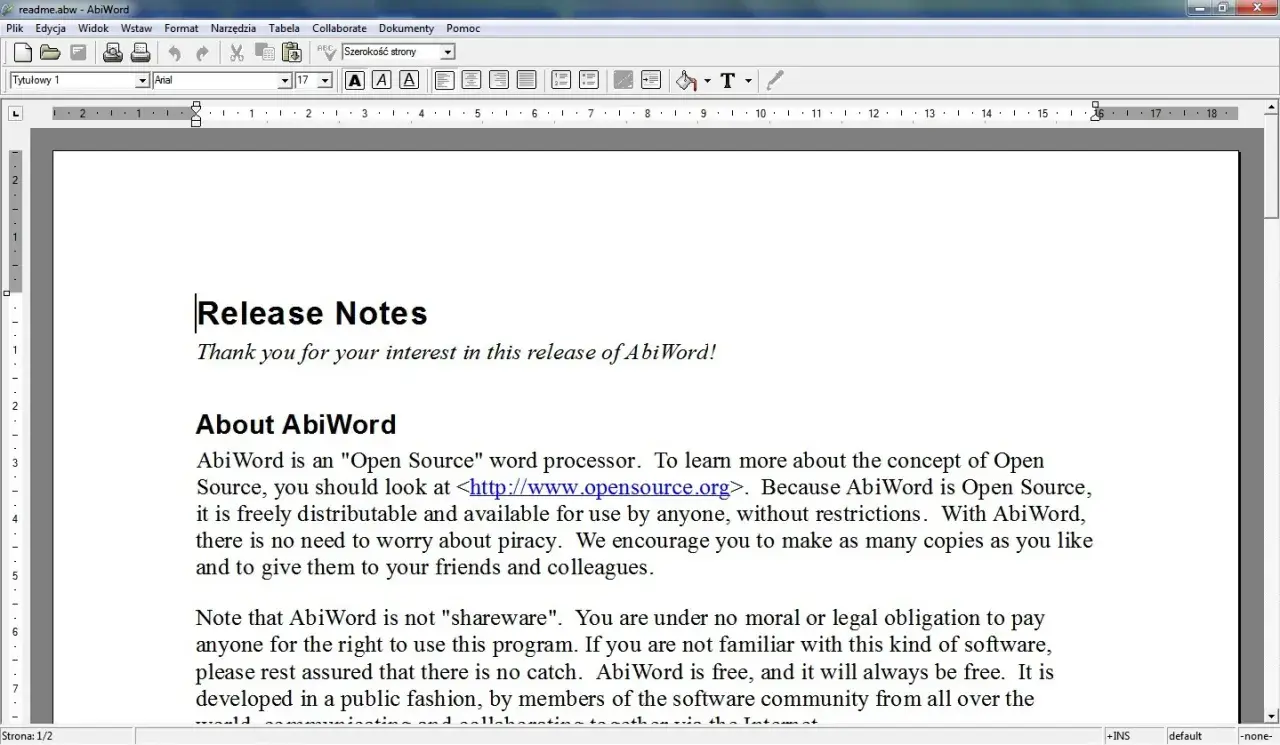The image size is (1280, 745).
Task: Click the About AbiWord heading
Action: 296,424
